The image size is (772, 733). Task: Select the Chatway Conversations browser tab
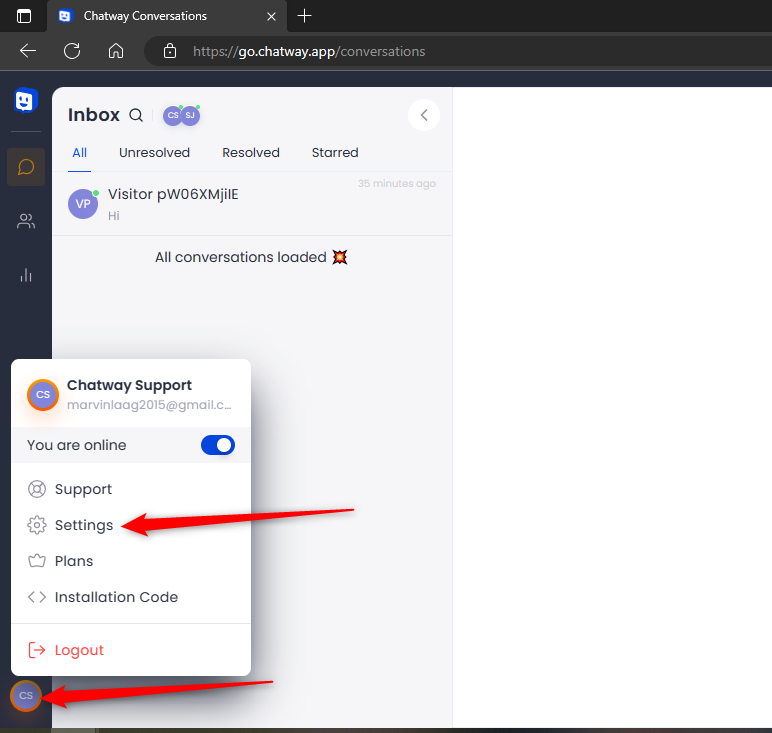(167, 16)
